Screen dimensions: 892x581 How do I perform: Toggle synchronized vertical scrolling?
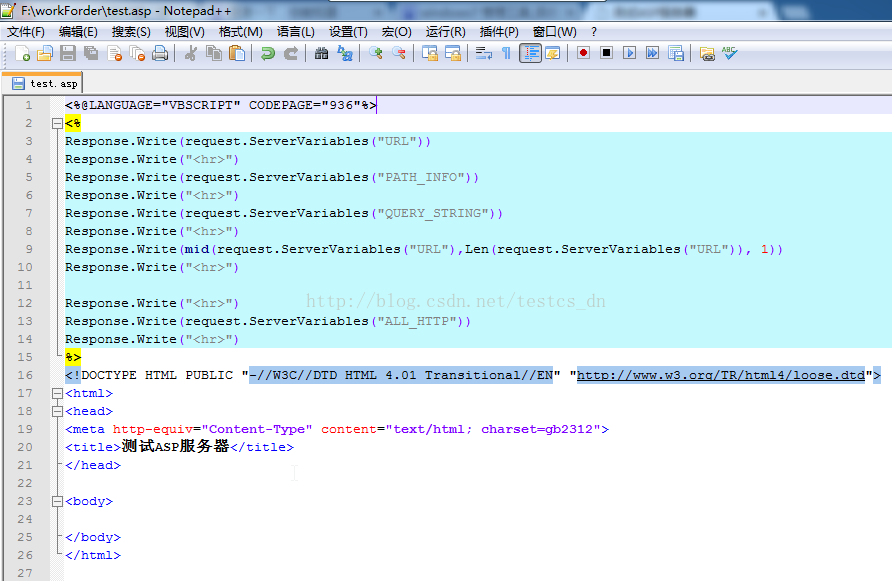(430, 53)
